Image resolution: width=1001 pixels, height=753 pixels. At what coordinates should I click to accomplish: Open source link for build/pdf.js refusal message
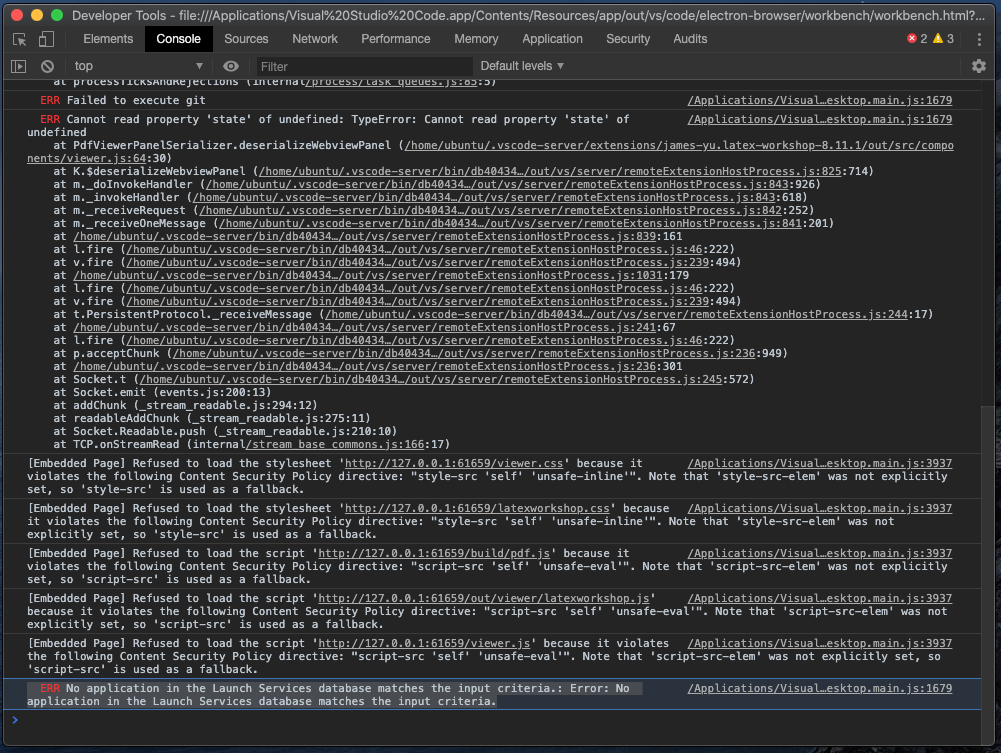pos(820,553)
